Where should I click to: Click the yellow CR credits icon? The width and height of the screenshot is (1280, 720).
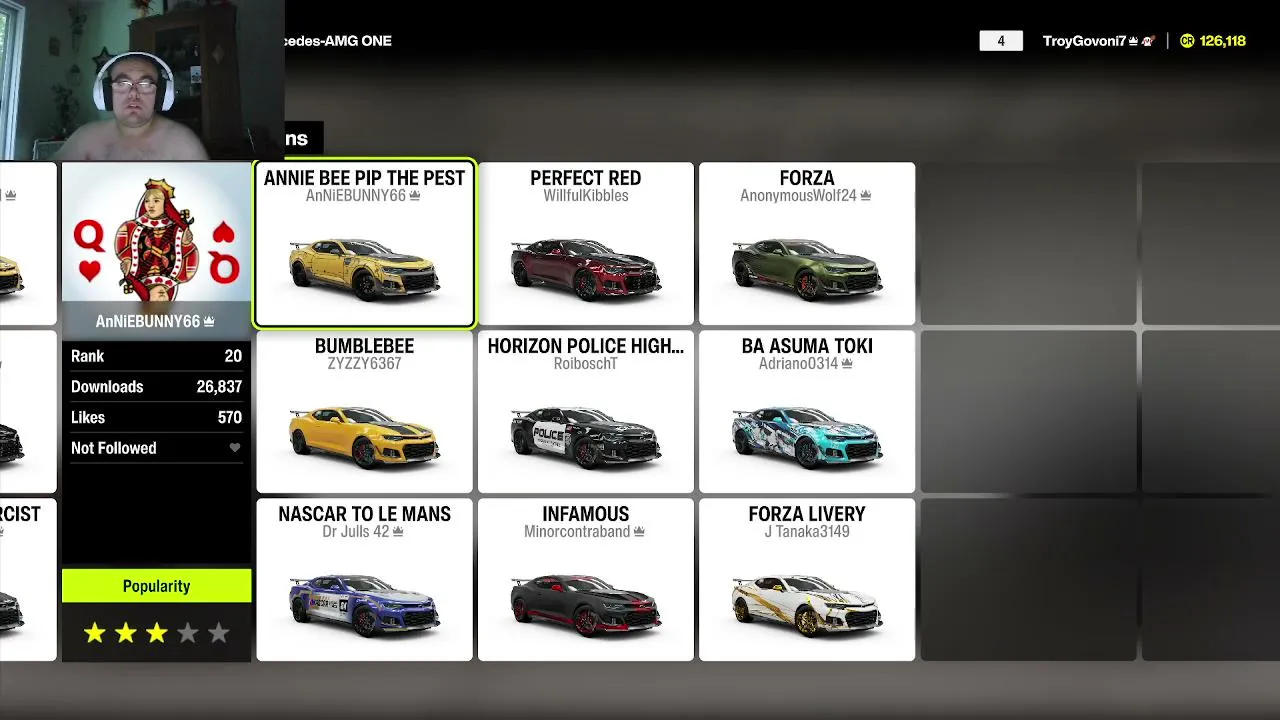(x=1187, y=41)
